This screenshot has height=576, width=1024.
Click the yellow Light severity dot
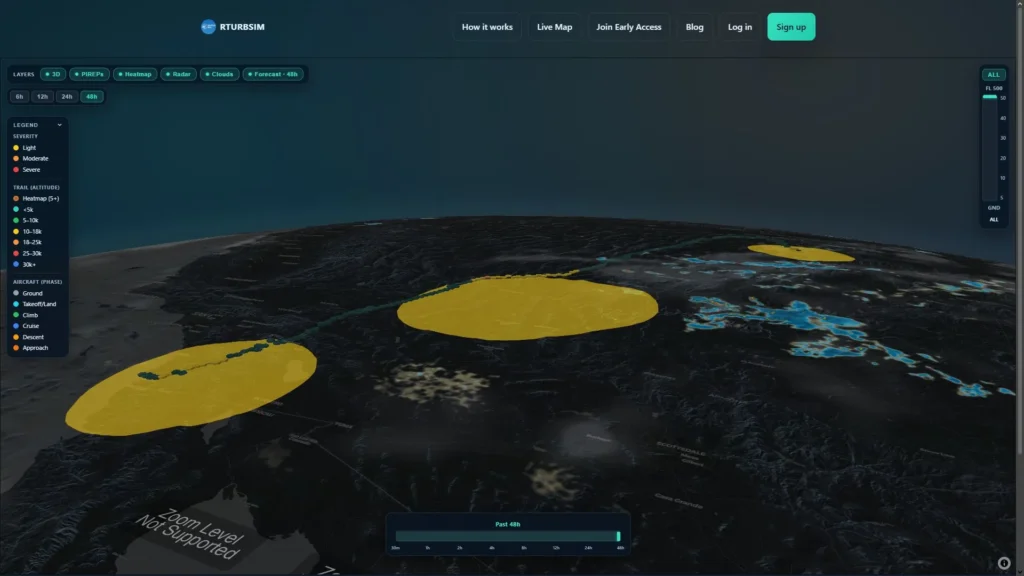pyautogui.click(x=16, y=148)
